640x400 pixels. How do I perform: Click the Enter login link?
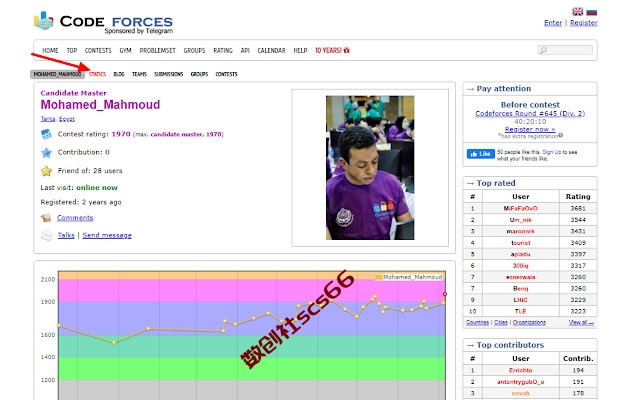tap(553, 23)
